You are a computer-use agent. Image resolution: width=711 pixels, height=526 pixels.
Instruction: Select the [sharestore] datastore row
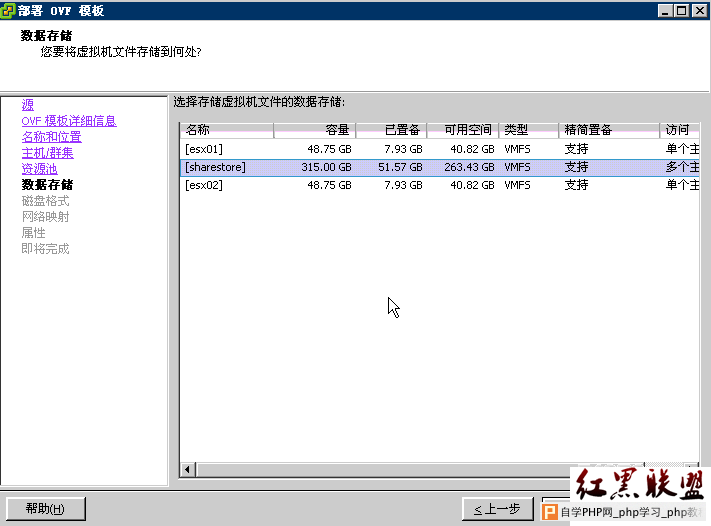[439, 167]
